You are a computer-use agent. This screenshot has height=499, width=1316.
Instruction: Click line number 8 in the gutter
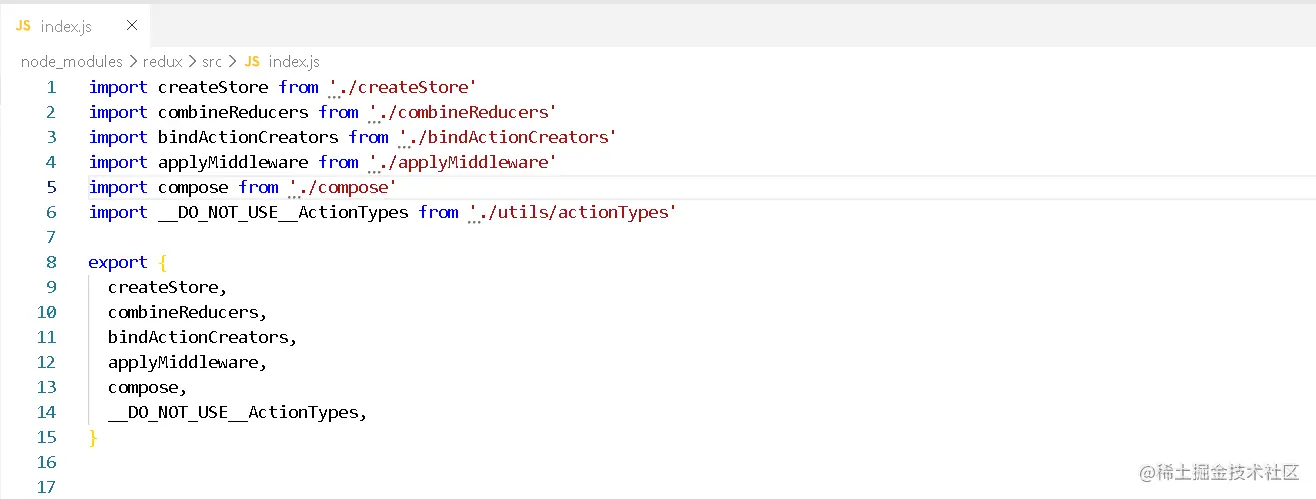coord(51,262)
